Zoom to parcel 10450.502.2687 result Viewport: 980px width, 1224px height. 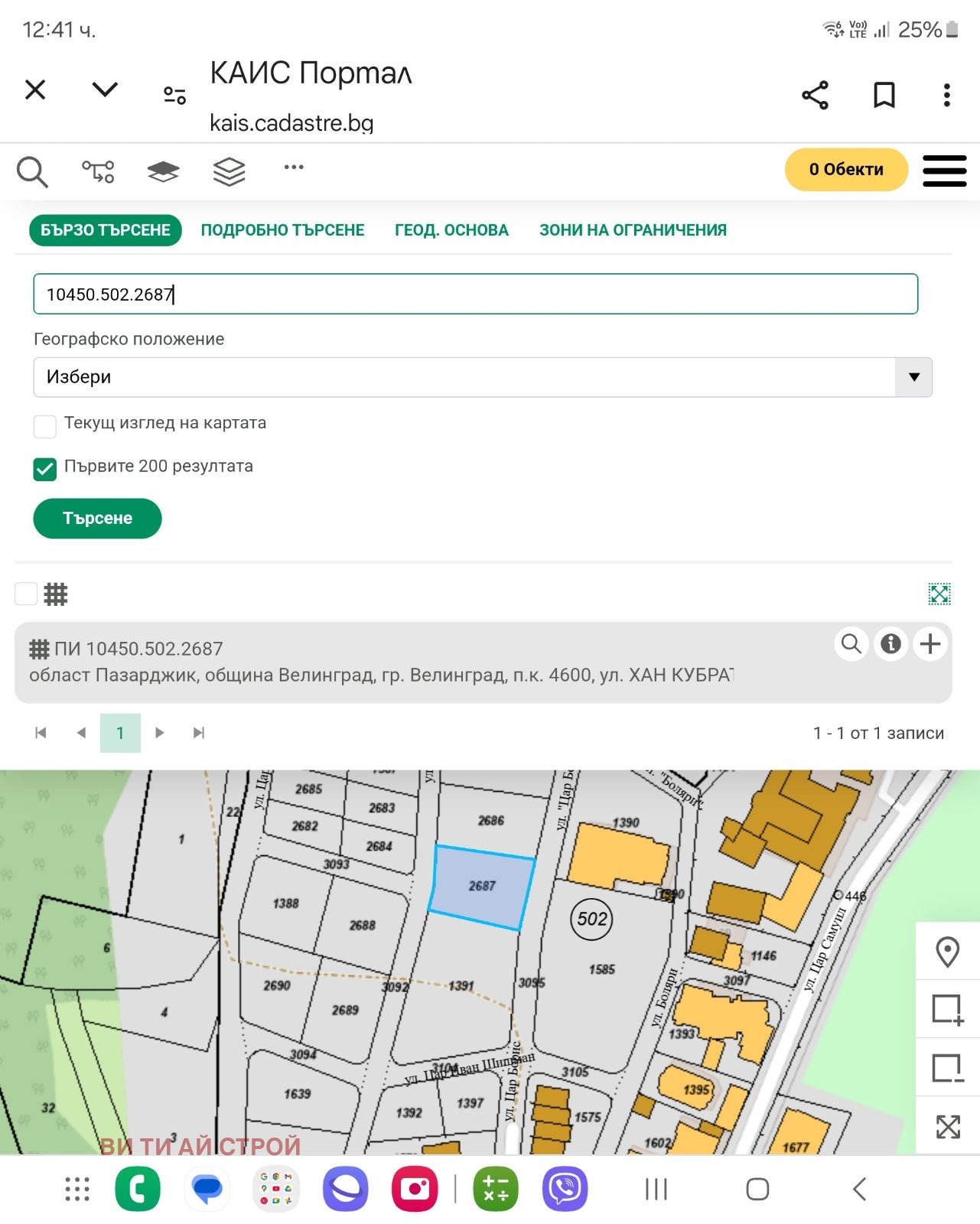(851, 644)
